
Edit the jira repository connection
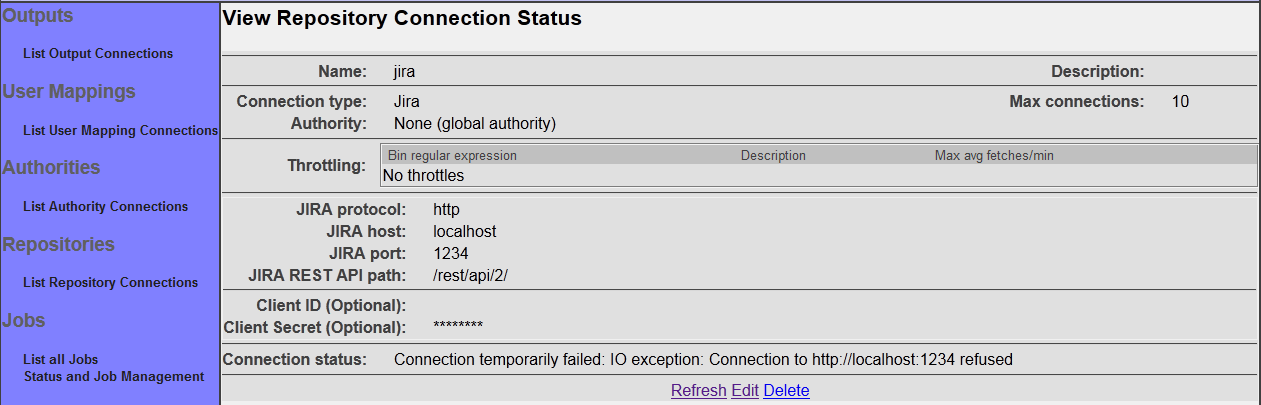click(x=745, y=391)
